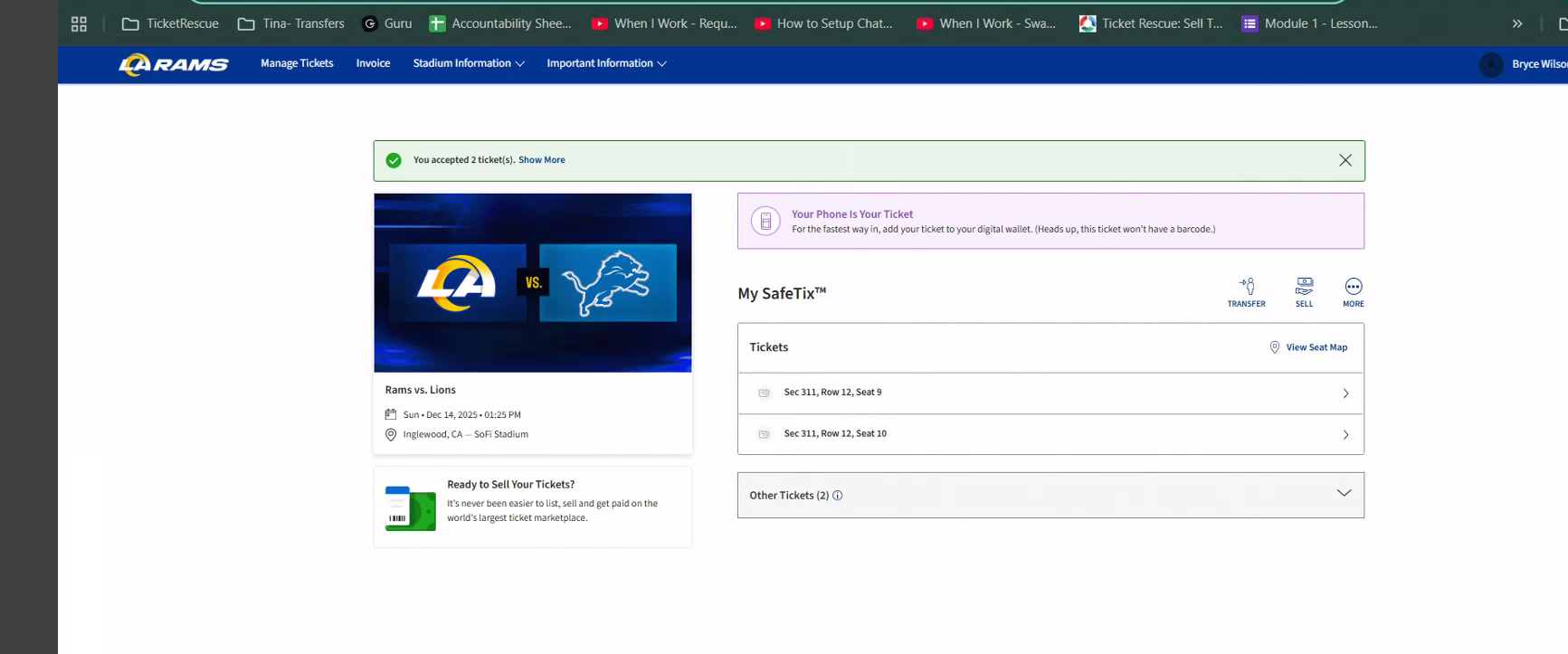The width and height of the screenshot is (1568, 654).
Task: Open the More options icon
Action: tap(1353, 292)
